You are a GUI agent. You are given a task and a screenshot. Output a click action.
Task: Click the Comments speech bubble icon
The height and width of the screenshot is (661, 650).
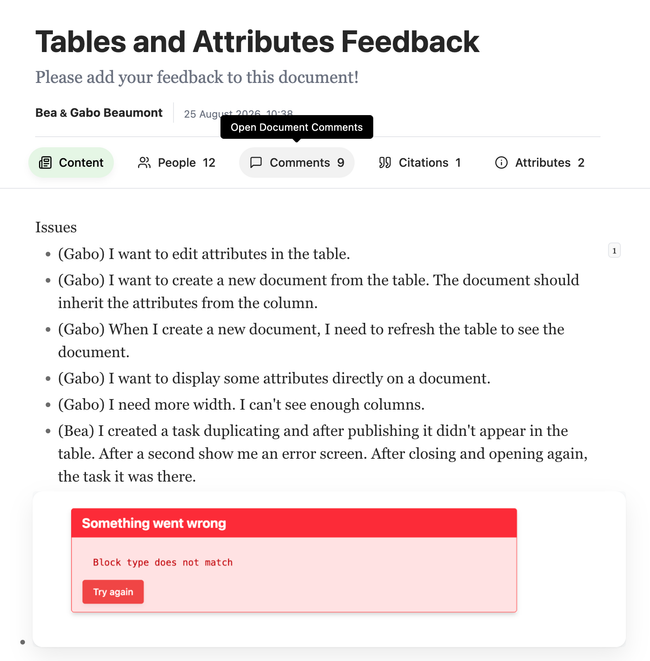(256, 163)
